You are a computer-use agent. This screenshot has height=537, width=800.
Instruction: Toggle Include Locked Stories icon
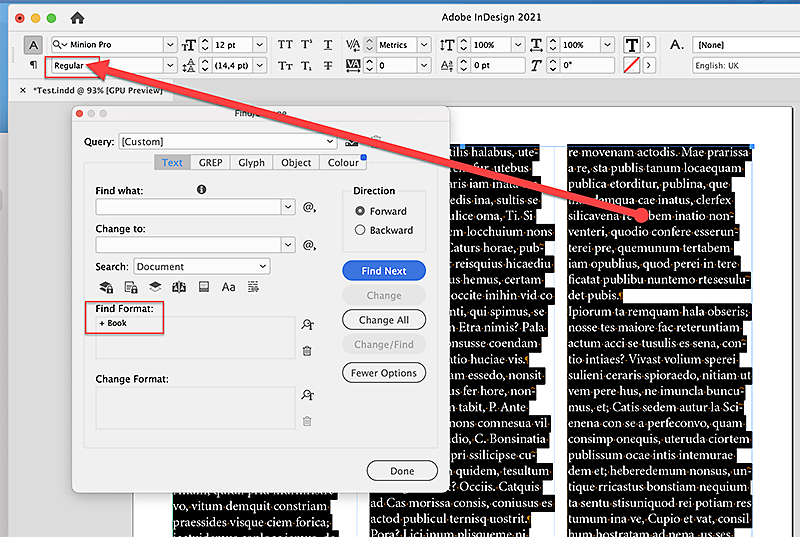(x=131, y=287)
